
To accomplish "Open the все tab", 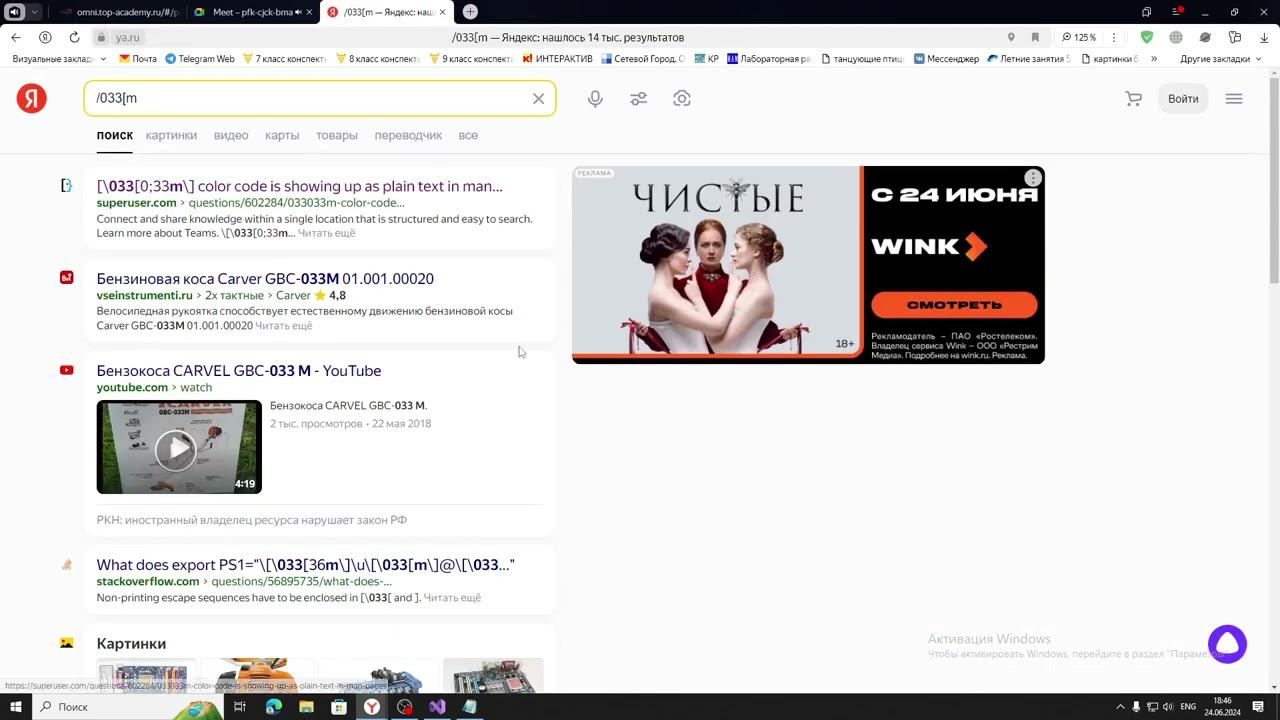I will coord(468,135).
